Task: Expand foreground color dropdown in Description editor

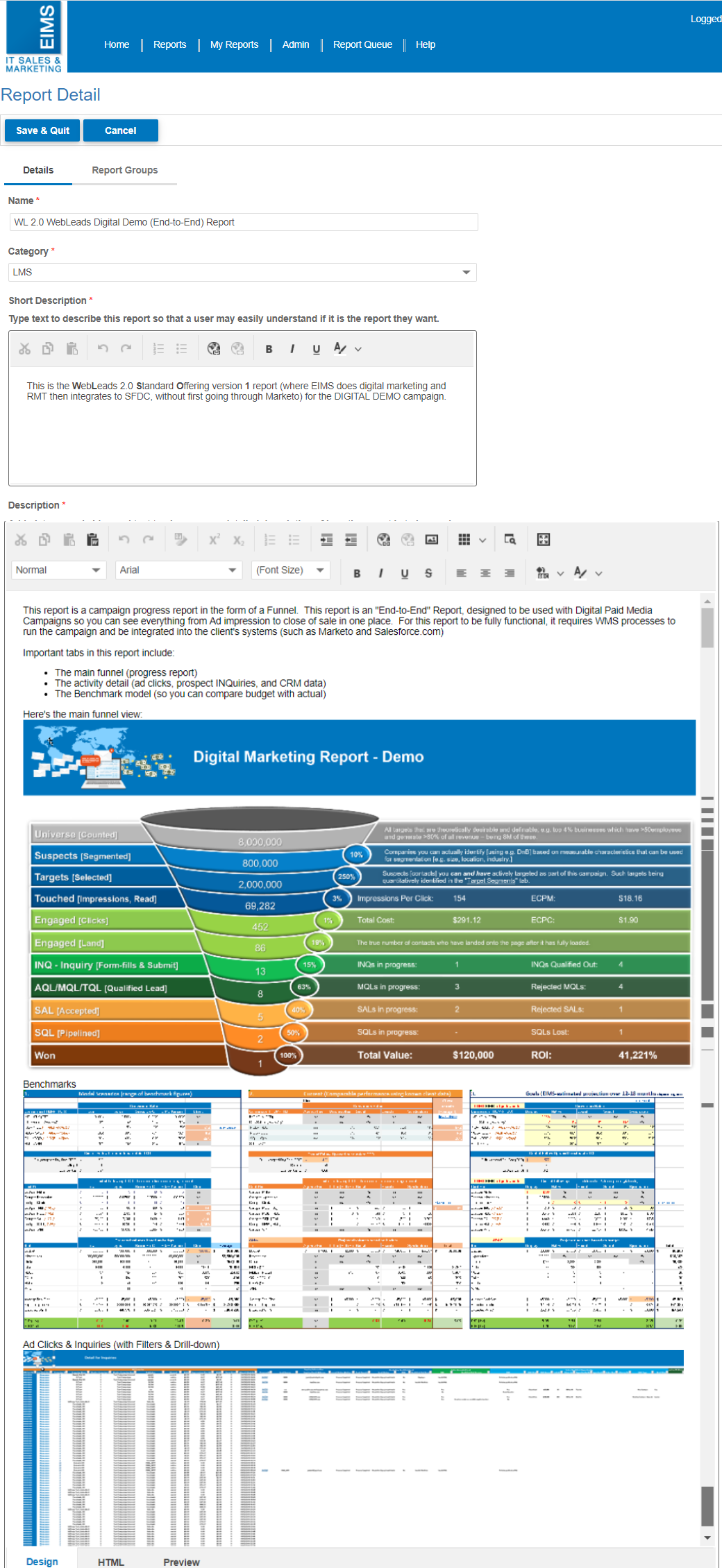Action: [x=598, y=573]
